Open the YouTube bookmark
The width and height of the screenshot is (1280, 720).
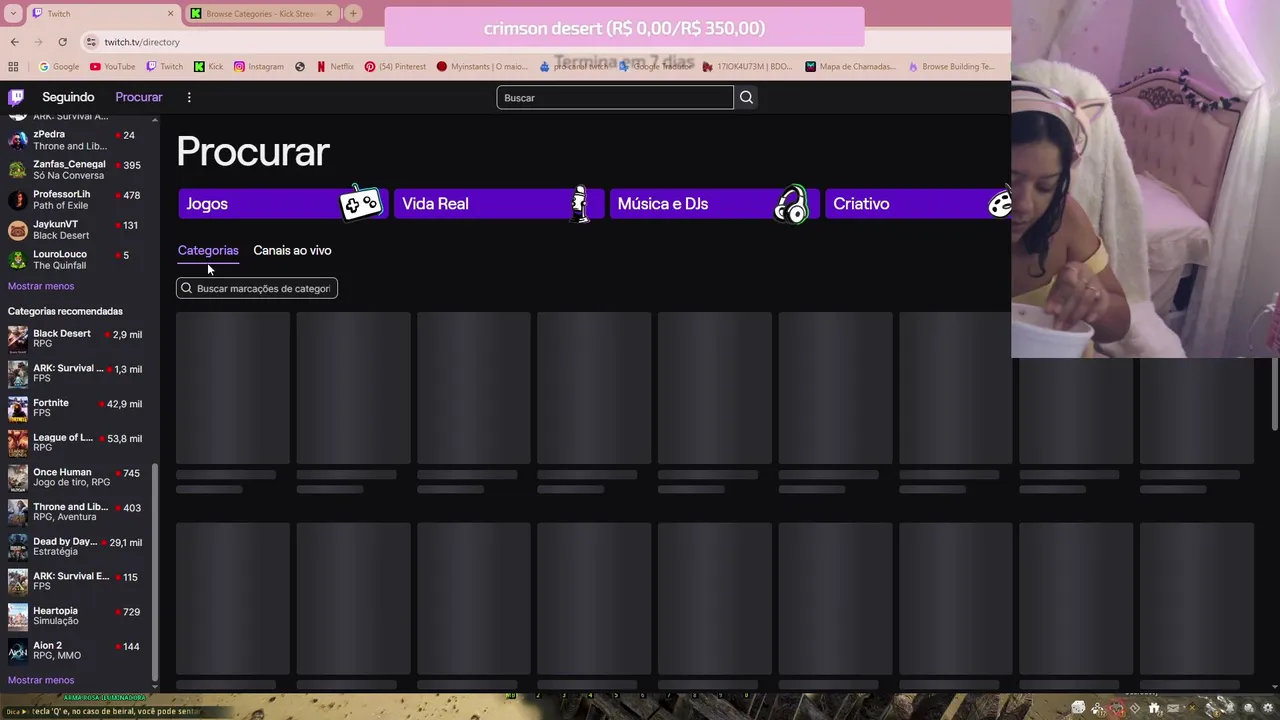click(x=112, y=67)
